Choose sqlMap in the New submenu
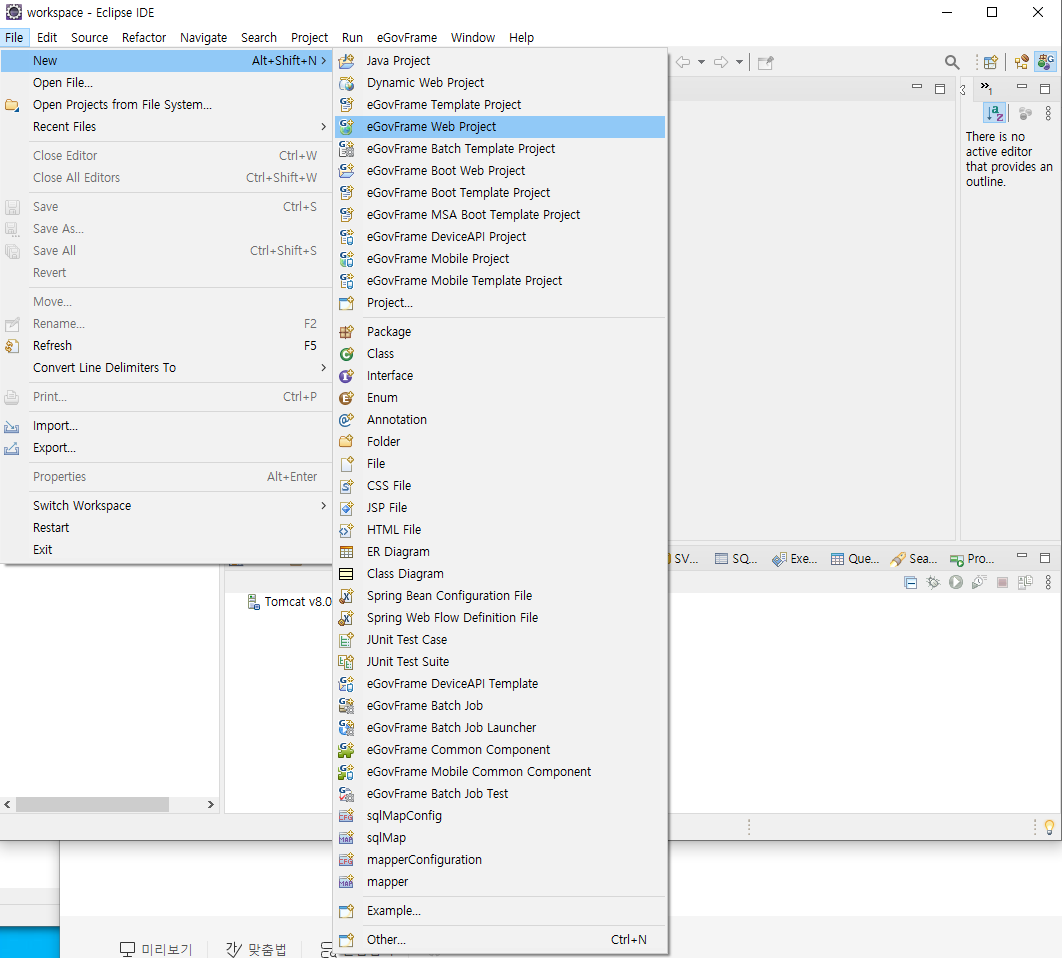The image size is (1062, 958). (x=500, y=838)
